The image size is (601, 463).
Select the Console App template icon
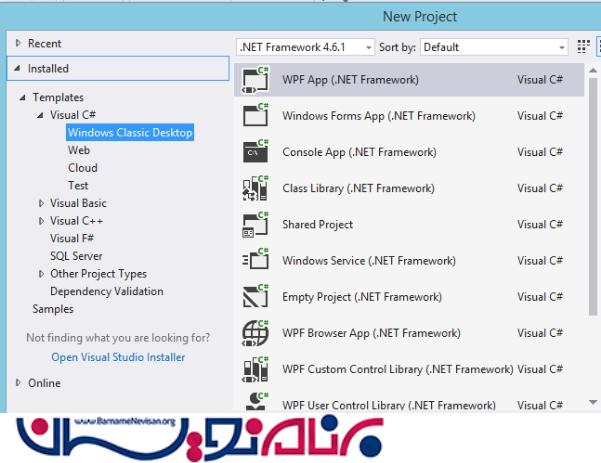pyautogui.click(x=256, y=152)
